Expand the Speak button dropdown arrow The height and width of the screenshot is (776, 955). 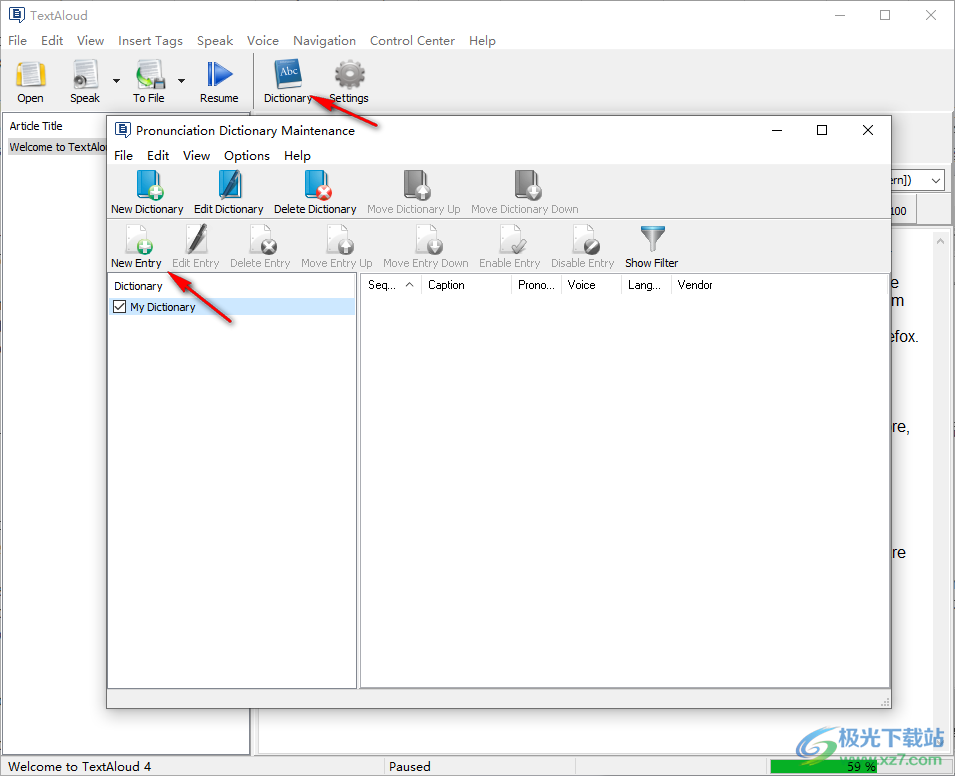click(x=116, y=81)
